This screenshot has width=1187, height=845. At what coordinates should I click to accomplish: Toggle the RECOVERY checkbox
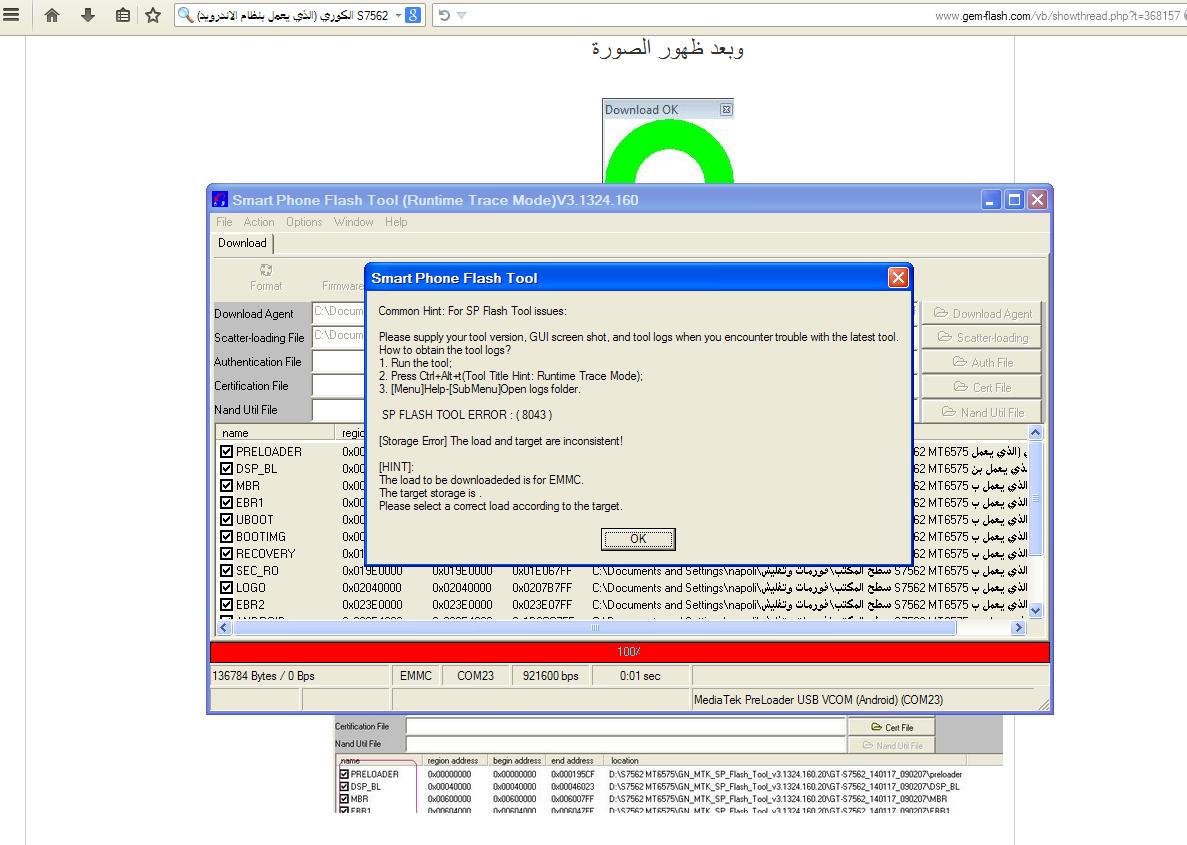[226, 553]
